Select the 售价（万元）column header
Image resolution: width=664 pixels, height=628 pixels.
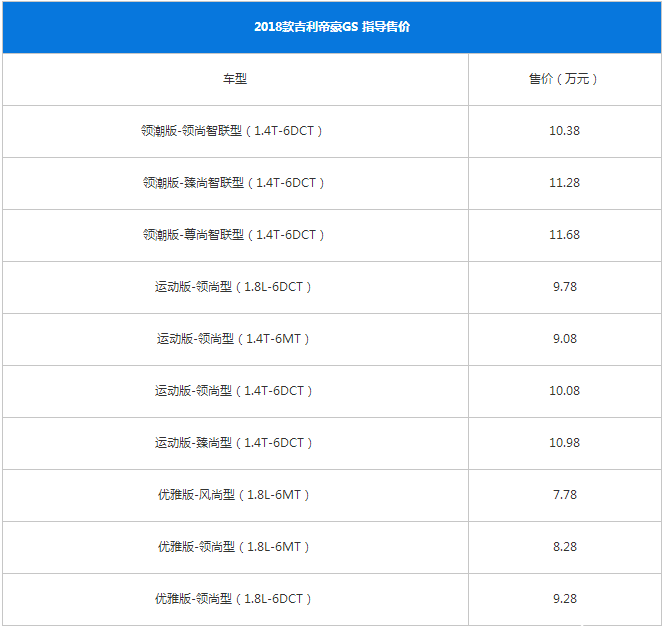coord(564,79)
